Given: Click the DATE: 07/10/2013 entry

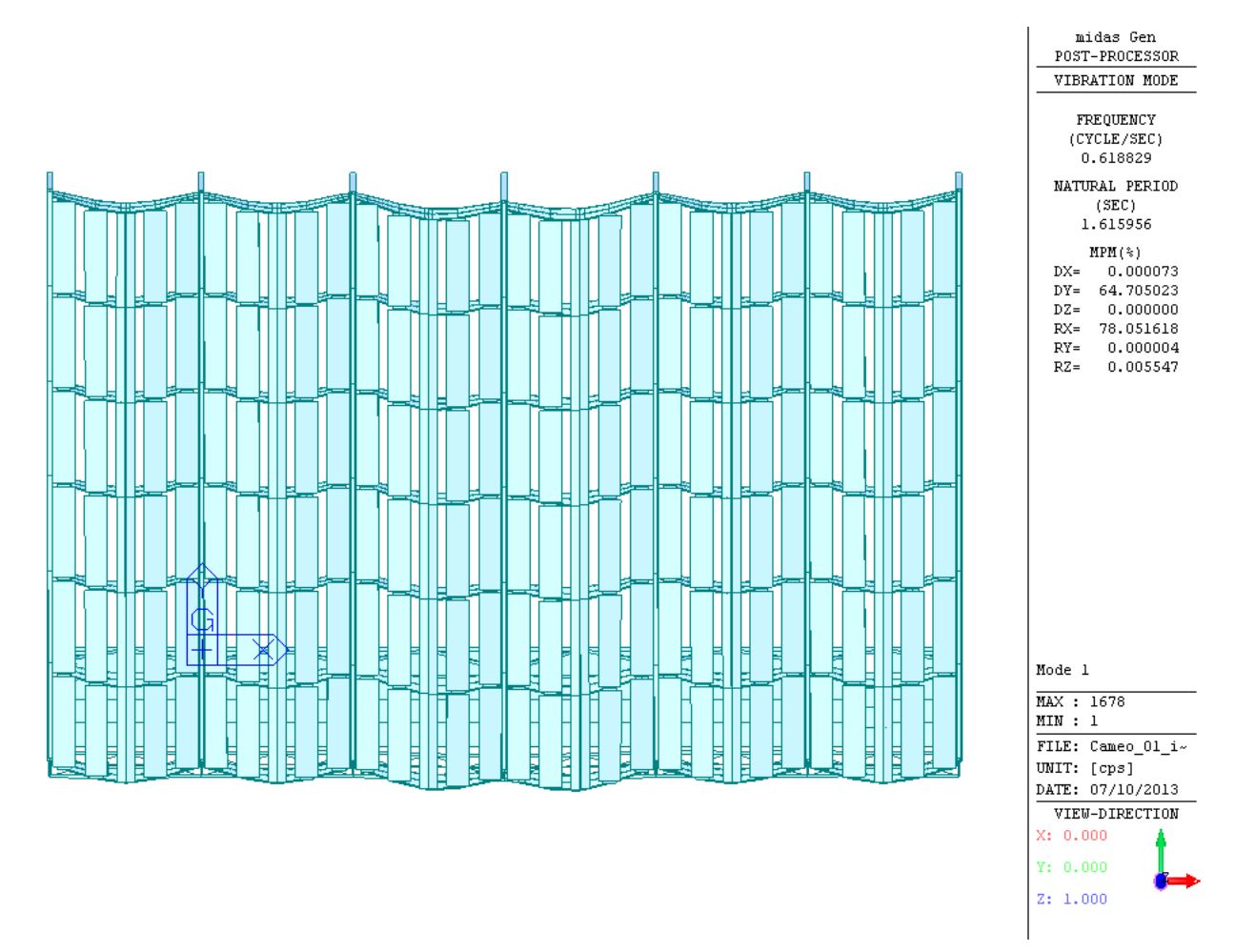Looking at the screenshot, I should pyautogui.click(x=1107, y=790).
